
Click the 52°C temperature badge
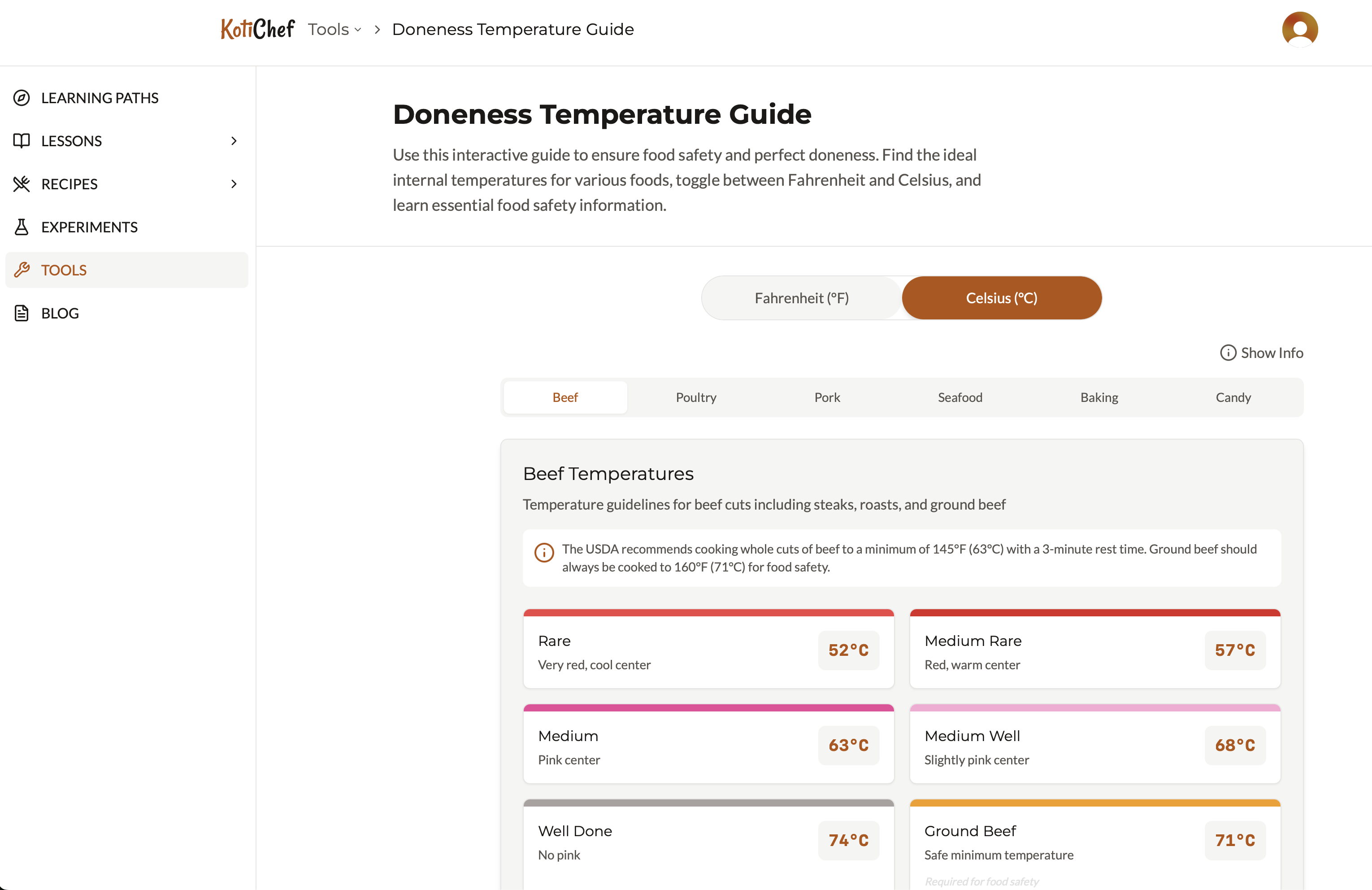click(849, 650)
